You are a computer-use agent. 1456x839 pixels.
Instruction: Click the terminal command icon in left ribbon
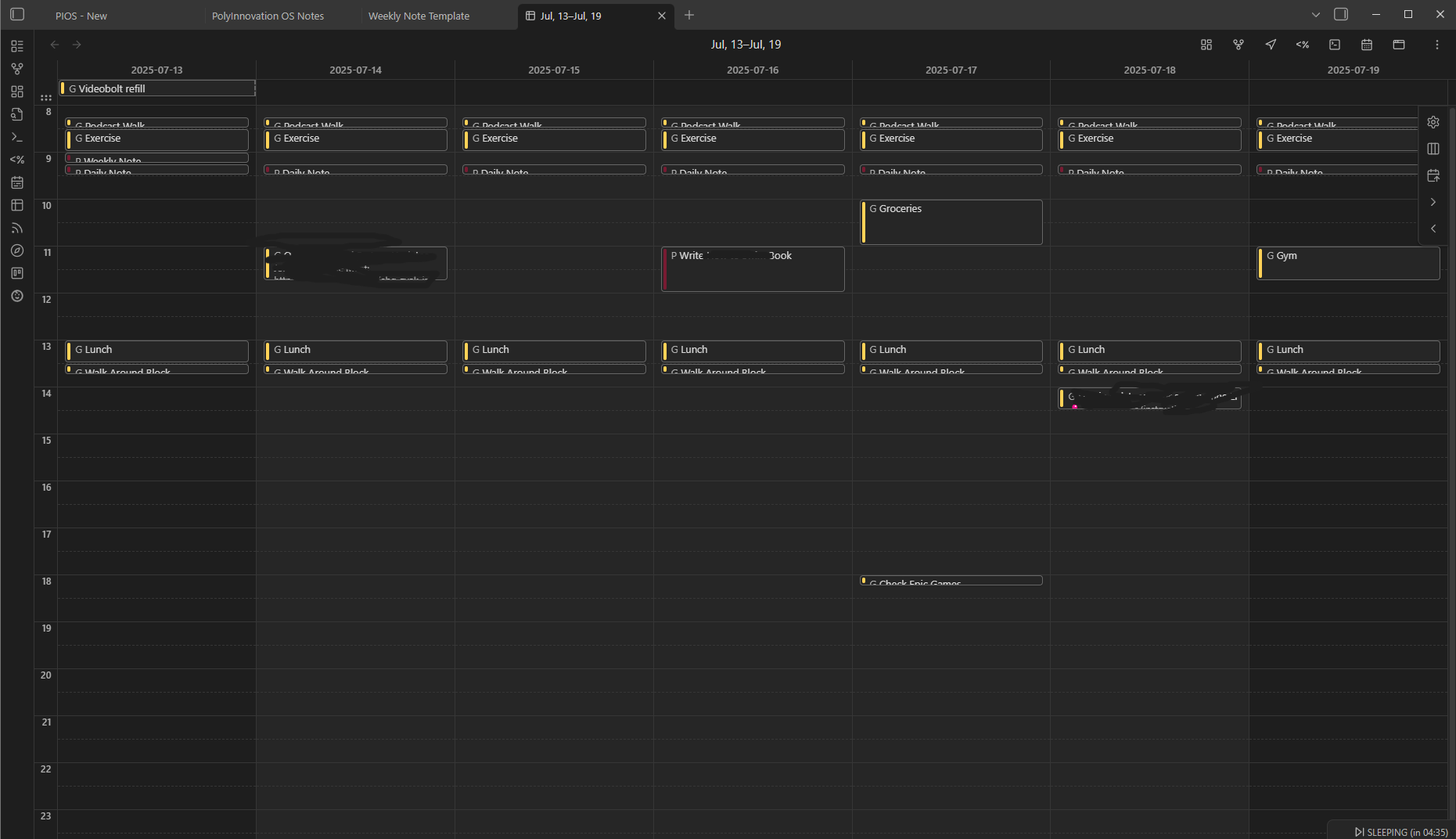pos(17,137)
